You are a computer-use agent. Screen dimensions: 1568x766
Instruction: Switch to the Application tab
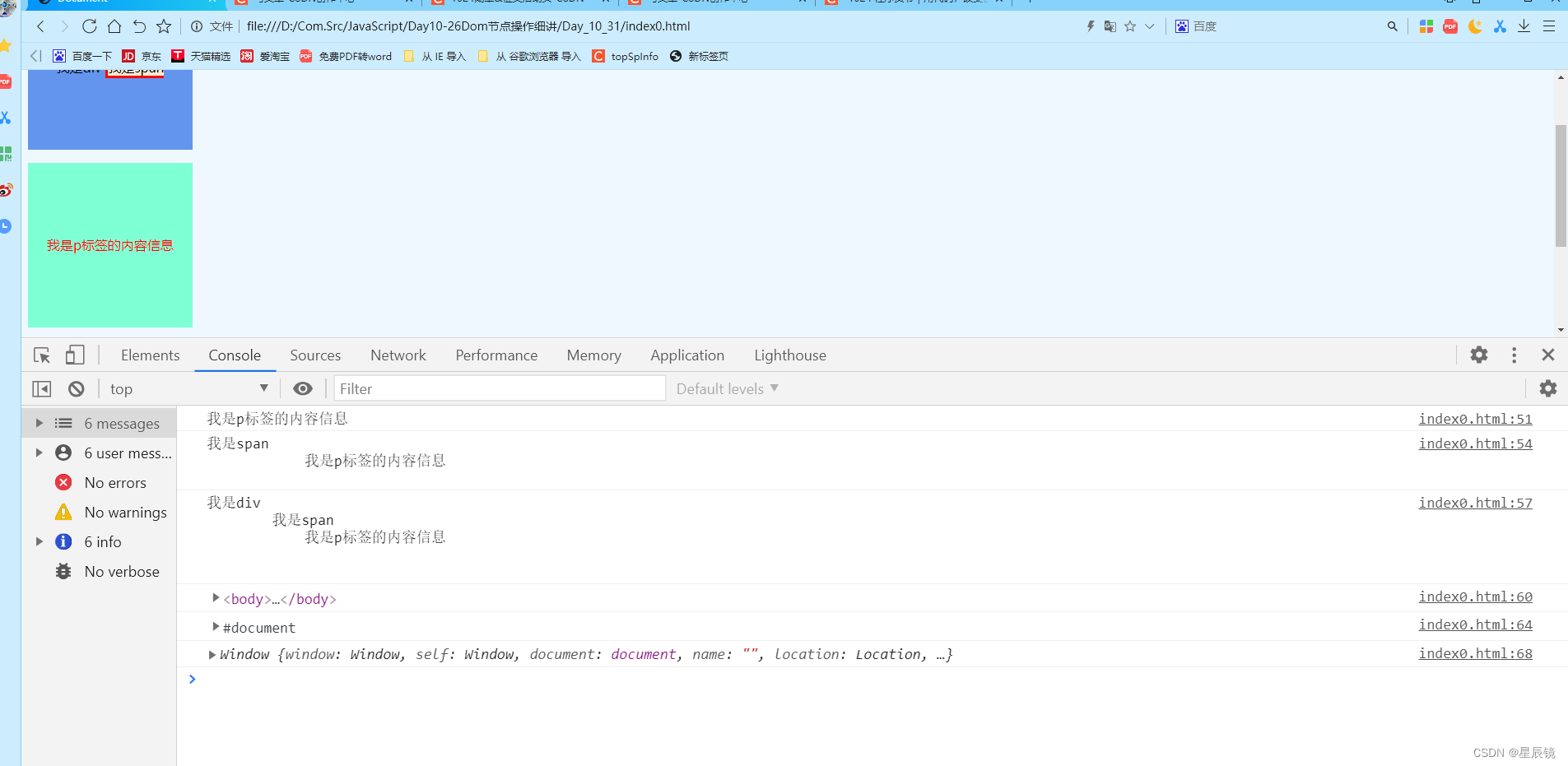pos(687,355)
